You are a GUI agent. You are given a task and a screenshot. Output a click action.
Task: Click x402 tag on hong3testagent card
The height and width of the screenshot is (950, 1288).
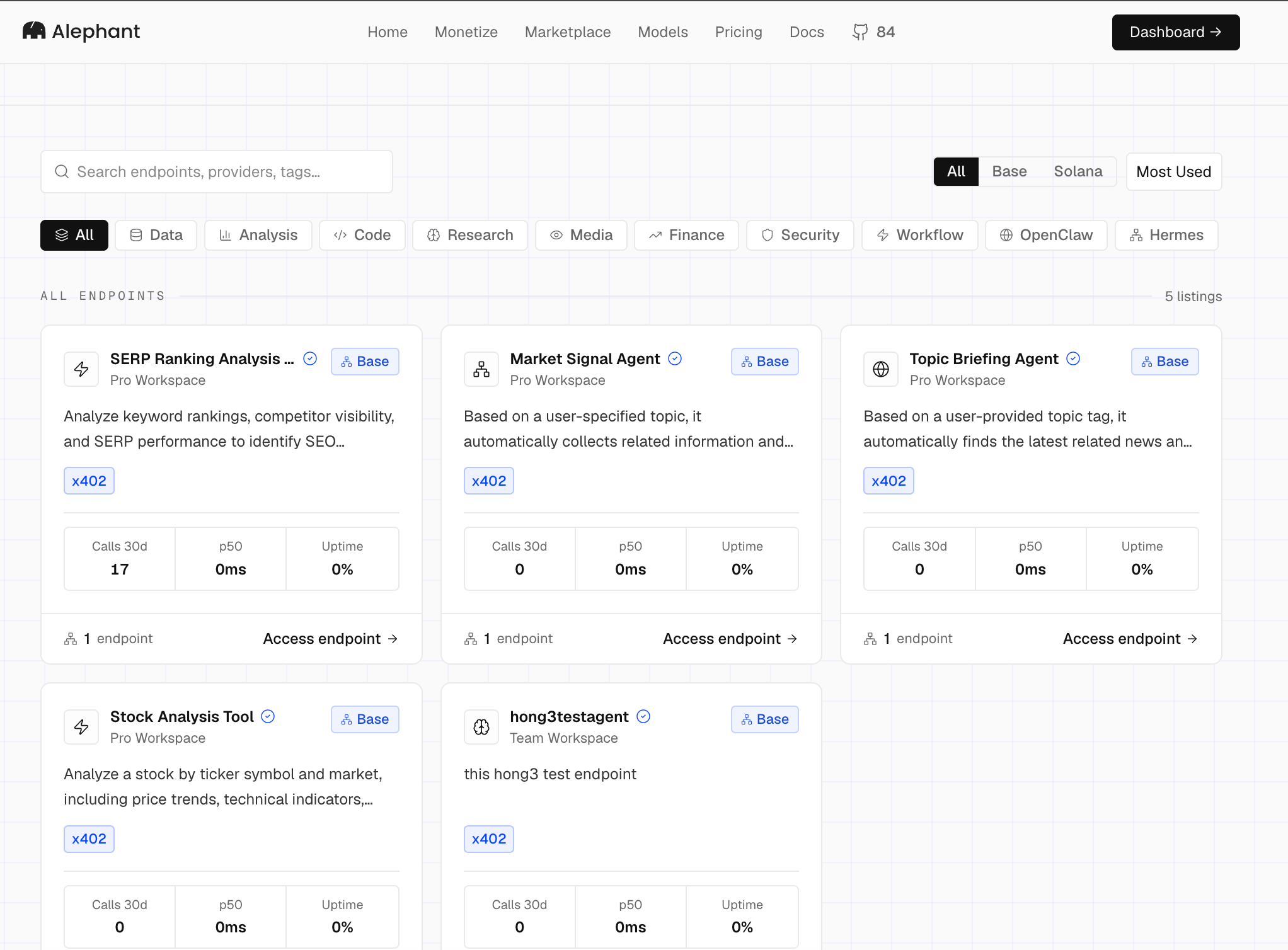[x=489, y=839]
